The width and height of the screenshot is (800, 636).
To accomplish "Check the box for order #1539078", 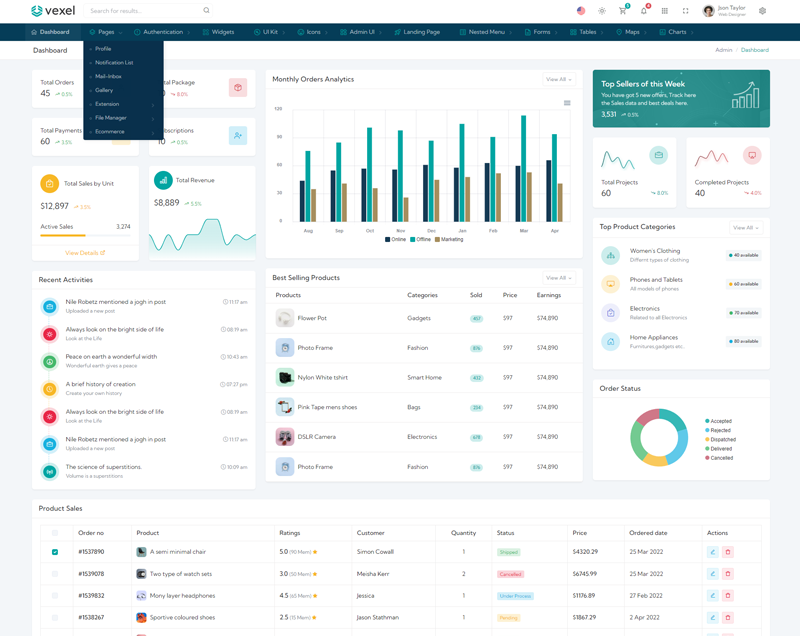I will coord(55,574).
